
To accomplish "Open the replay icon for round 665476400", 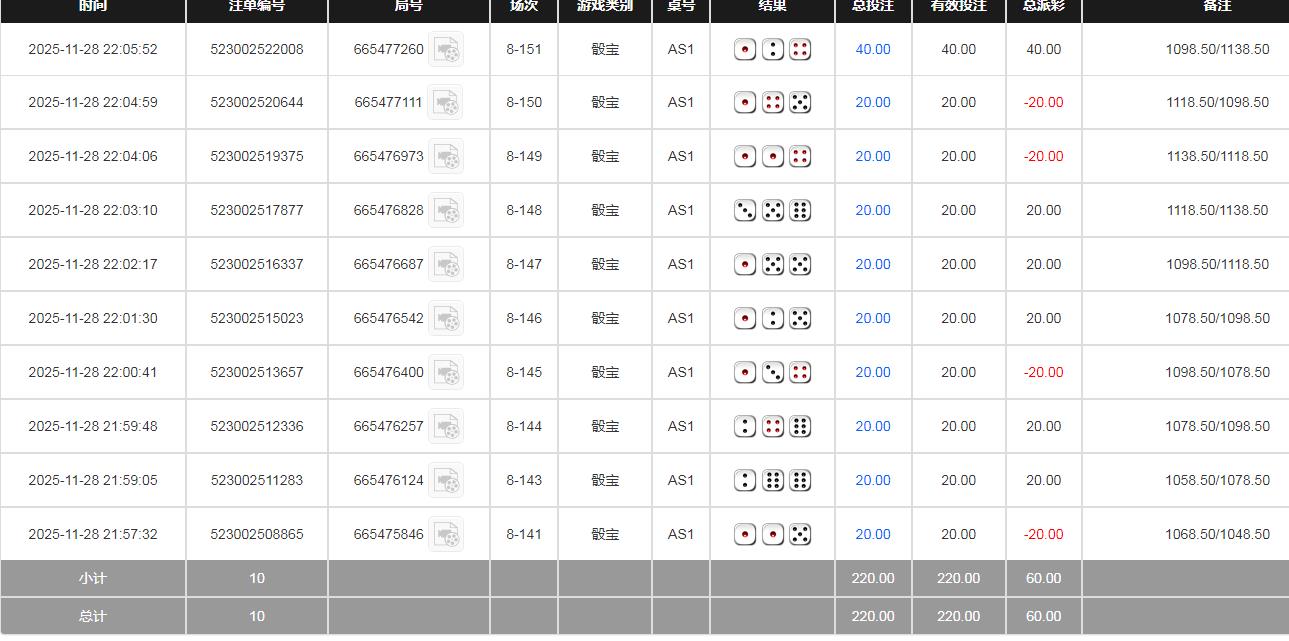I will (445, 372).
